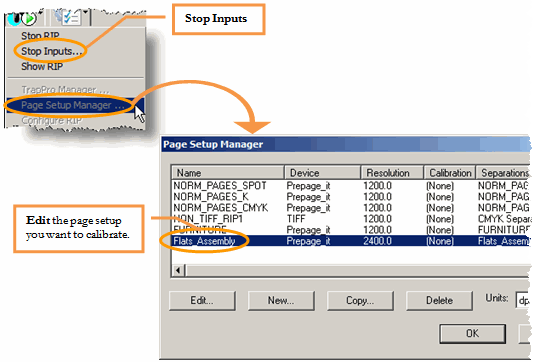Choose Stop Inputs... from the menu

tap(51, 51)
